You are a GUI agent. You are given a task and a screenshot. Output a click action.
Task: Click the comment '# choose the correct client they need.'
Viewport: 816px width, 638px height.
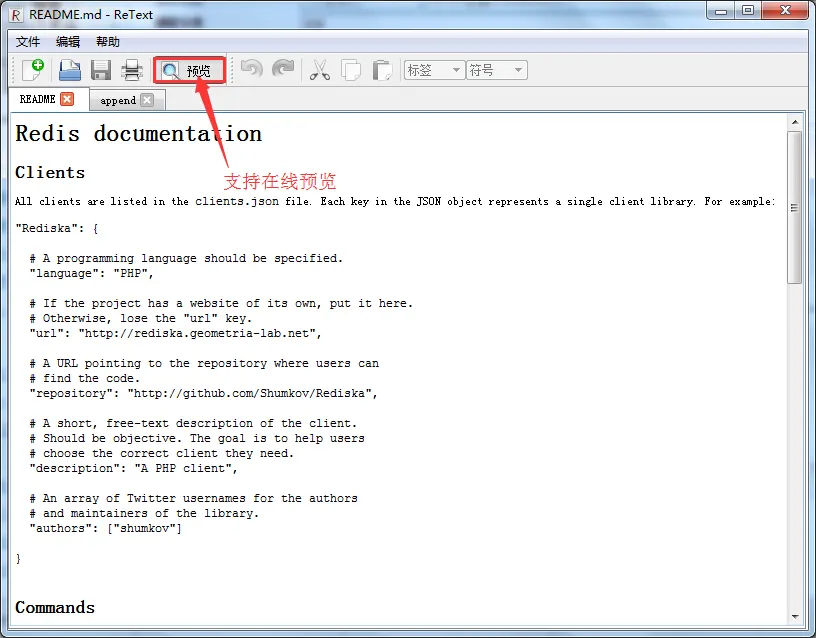click(161, 453)
